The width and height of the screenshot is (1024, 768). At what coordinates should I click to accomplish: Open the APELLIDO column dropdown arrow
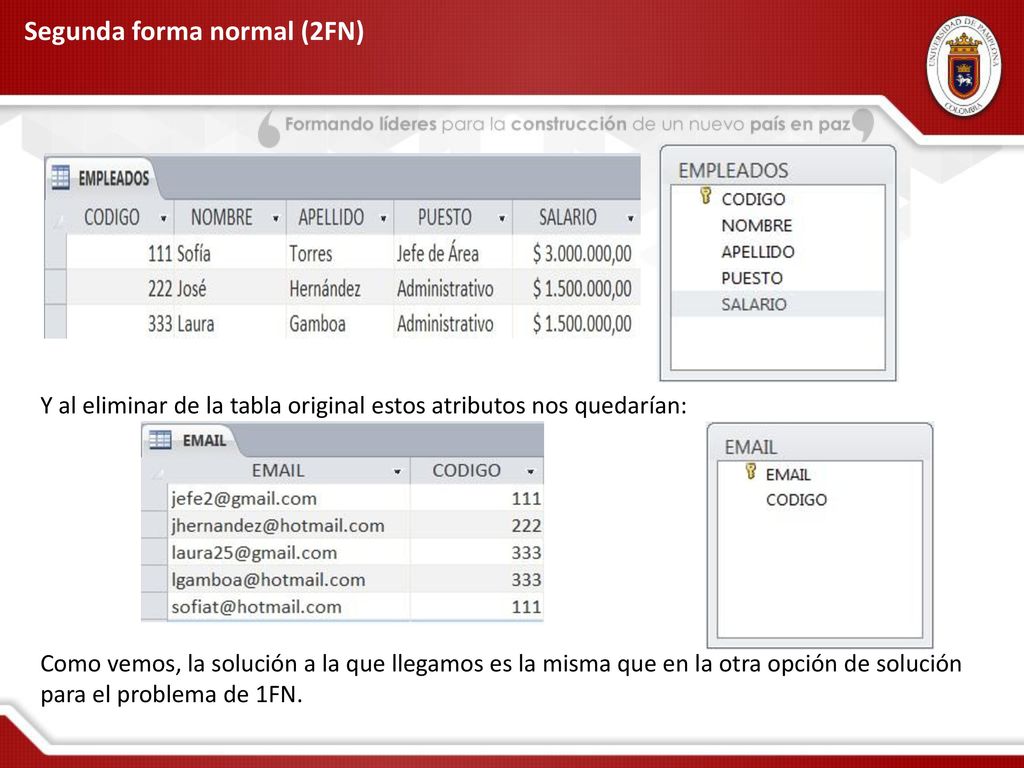(x=383, y=219)
